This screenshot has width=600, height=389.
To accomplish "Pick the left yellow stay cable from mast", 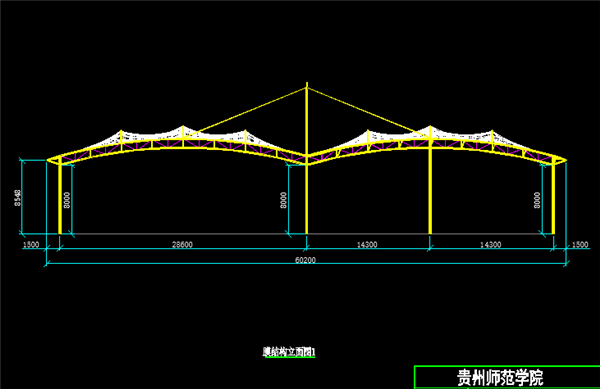I will 245,113.
